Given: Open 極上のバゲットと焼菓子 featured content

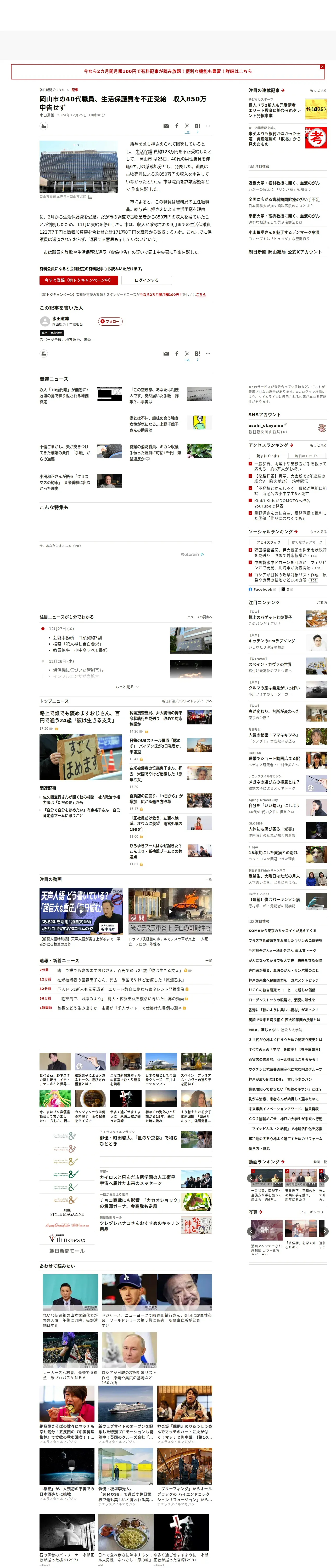Looking at the screenshot, I should tap(270, 617).
